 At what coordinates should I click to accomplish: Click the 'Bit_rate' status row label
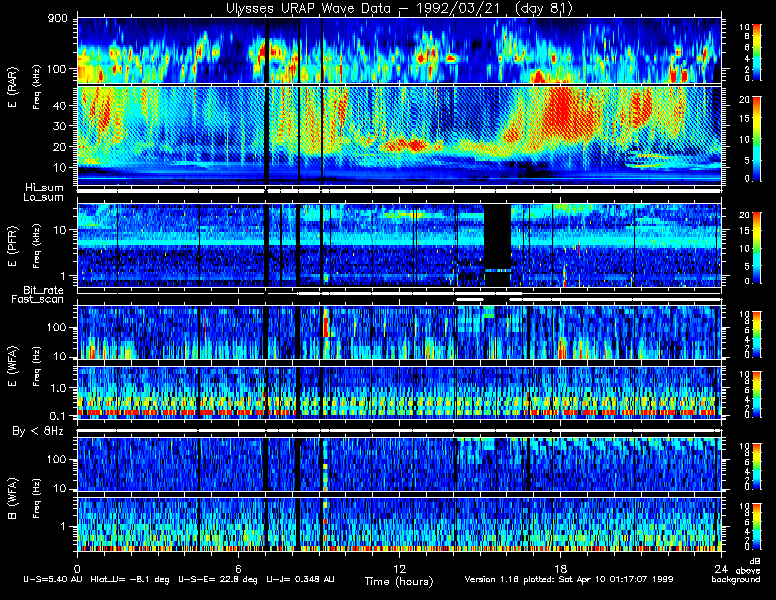tap(44, 290)
